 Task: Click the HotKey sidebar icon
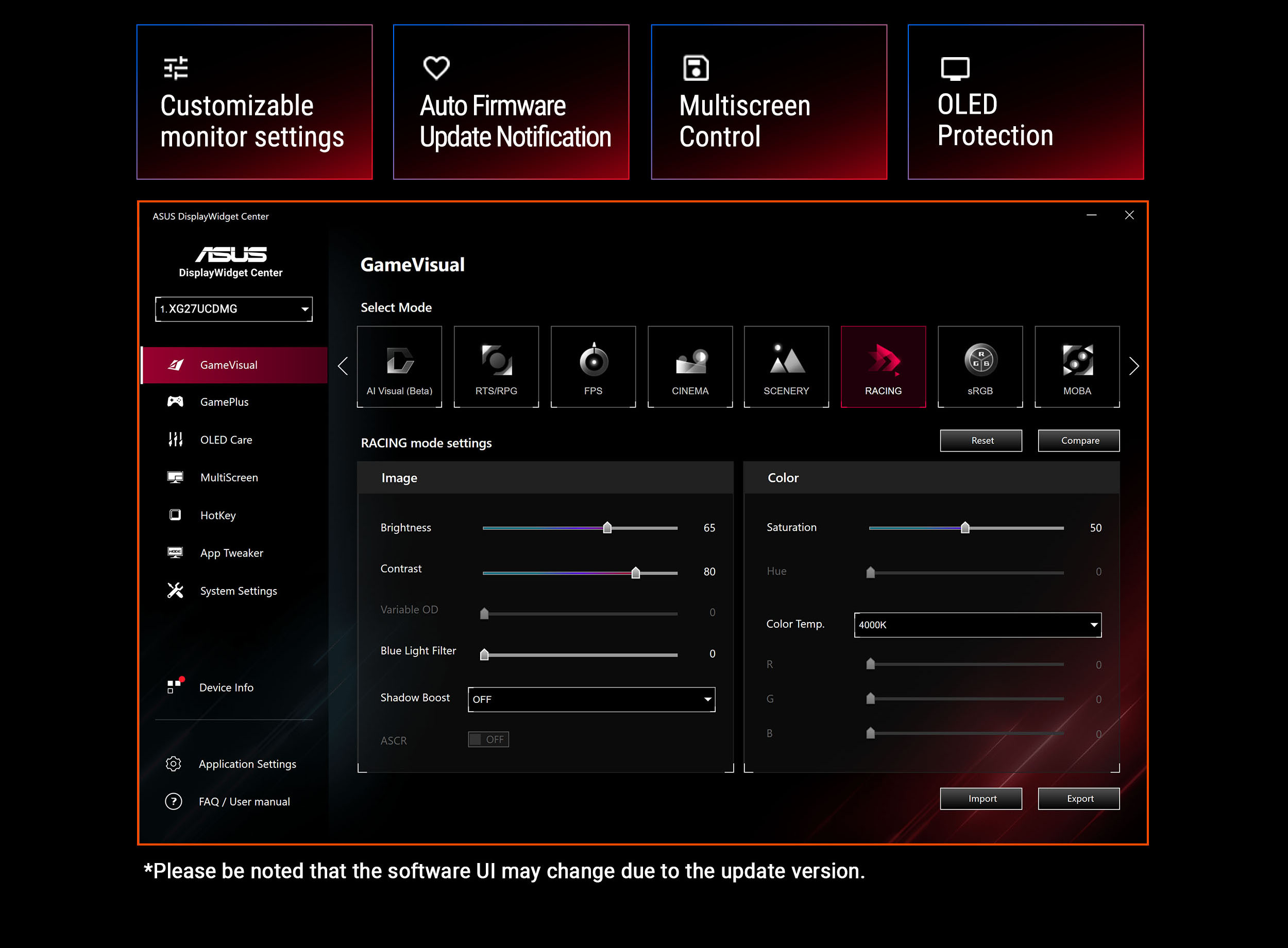point(175,515)
